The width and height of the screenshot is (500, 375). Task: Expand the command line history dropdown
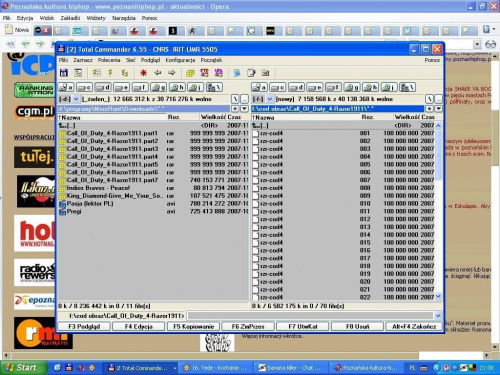pyautogui.click(x=438, y=316)
